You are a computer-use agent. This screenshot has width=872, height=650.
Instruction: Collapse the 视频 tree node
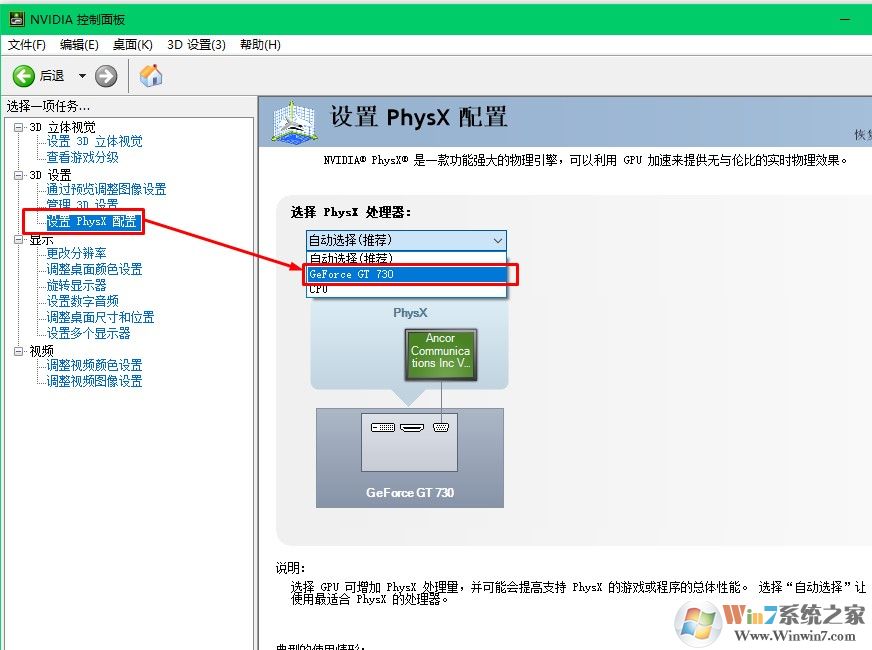pyautogui.click(x=18, y=351)
